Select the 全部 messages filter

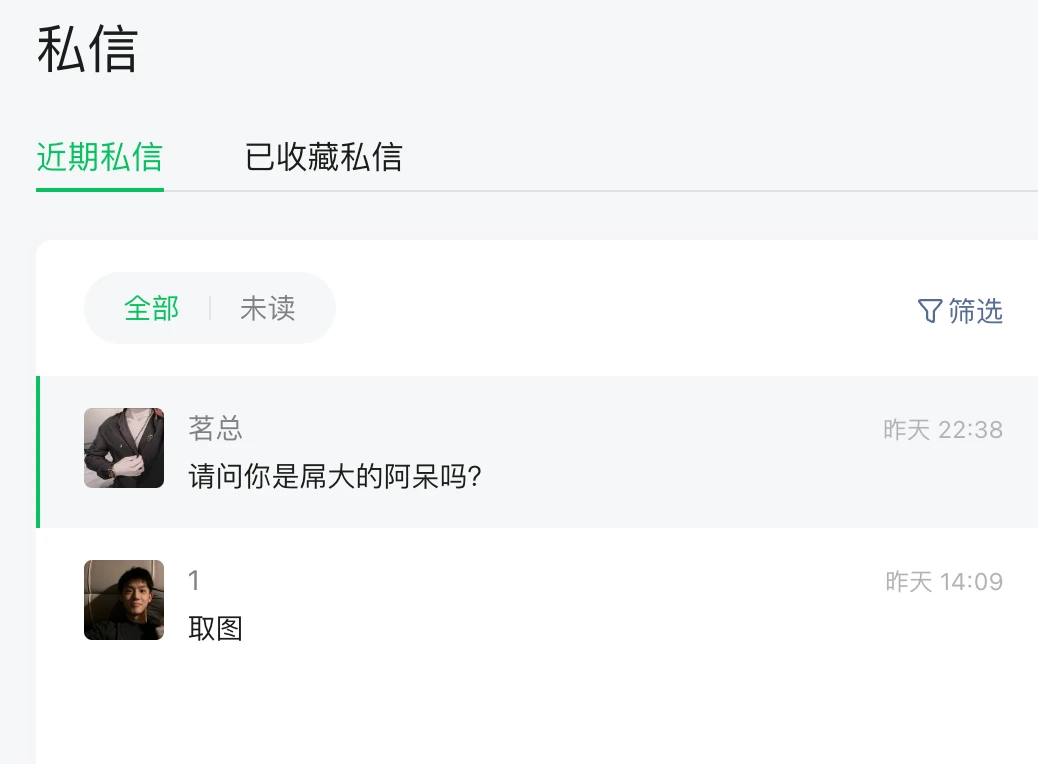pos(152,308)
